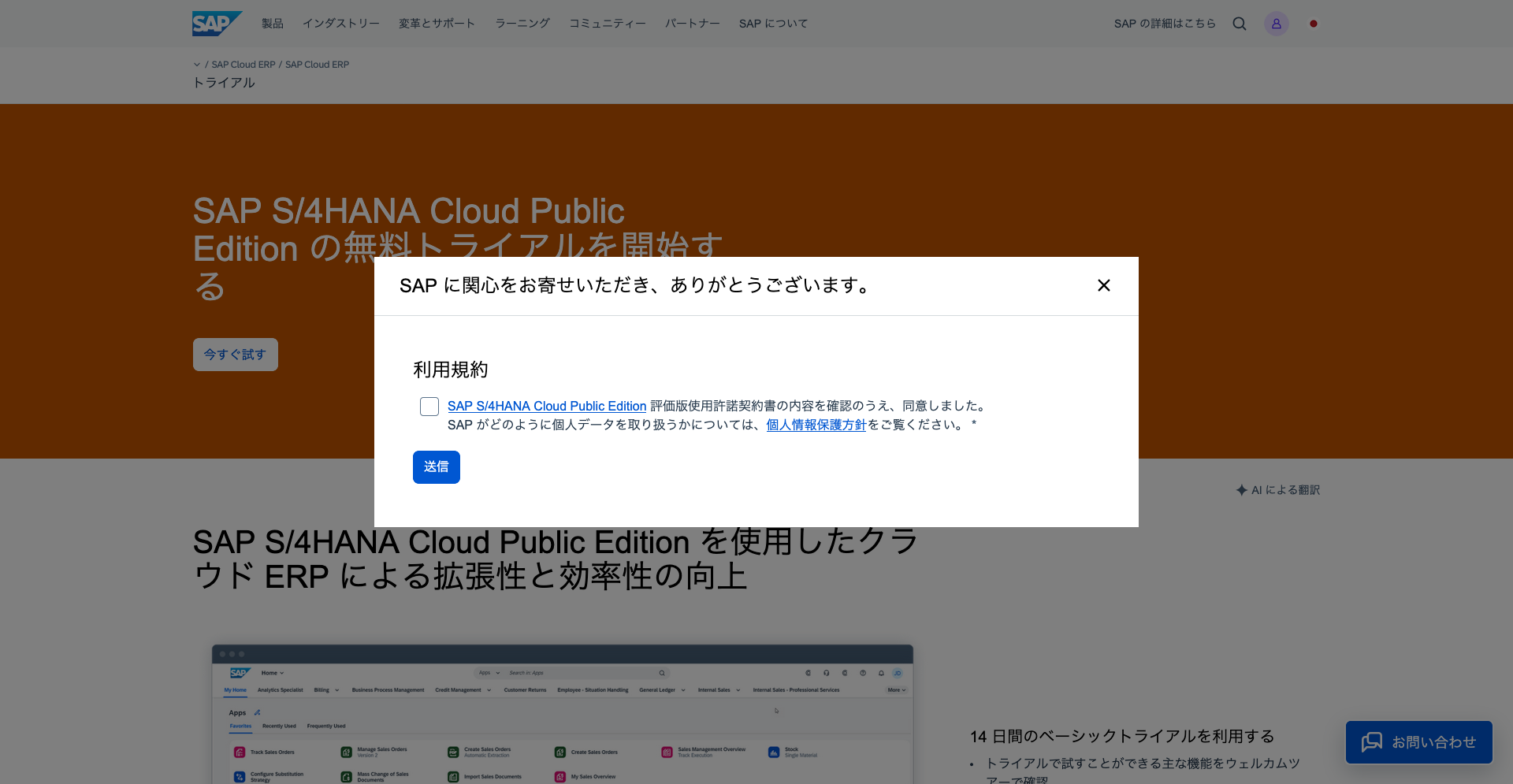This screenshot has width=1513, height=784.
Task: Click the SAP logo in header
Action: [217, 24]
